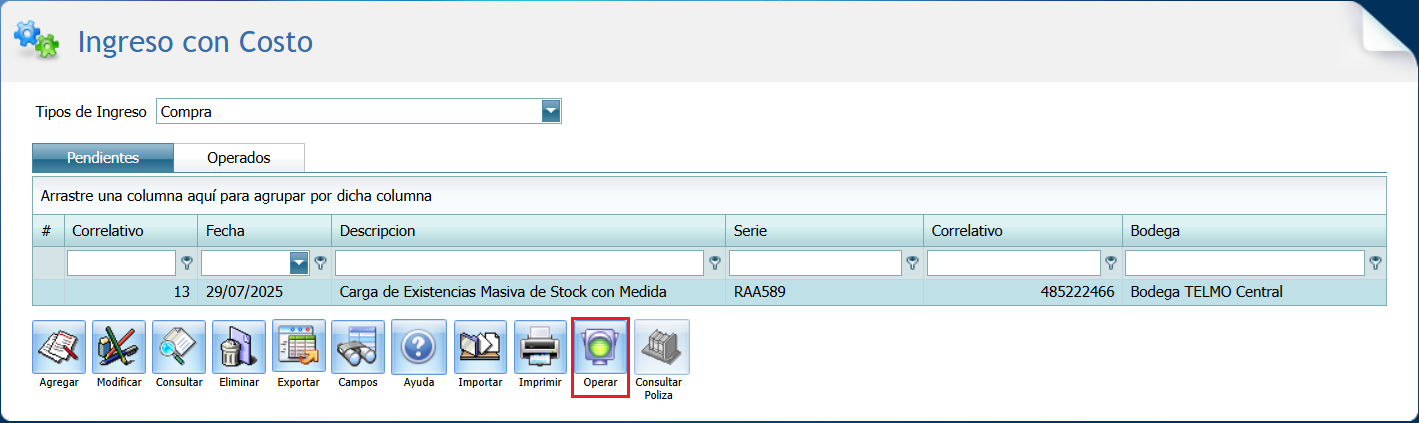Click filter icon of Serie column

912,263
